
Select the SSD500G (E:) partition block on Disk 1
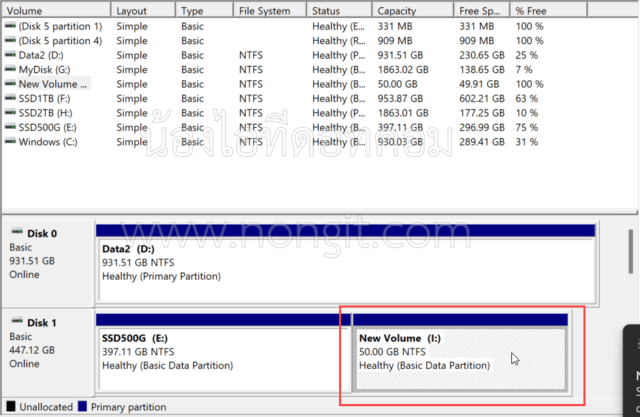[x=223, y=353]
